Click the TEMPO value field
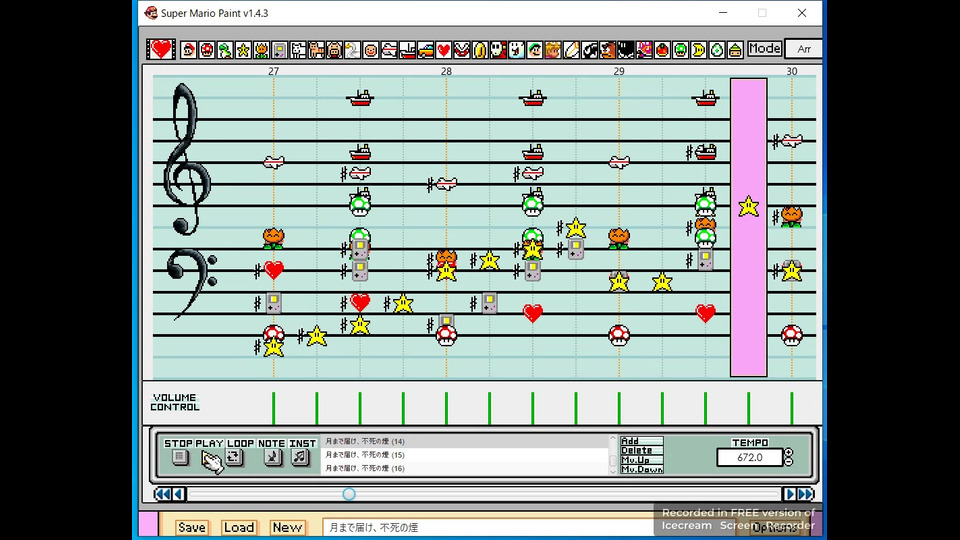The width and height of the screenshot is (960, 540). point(749,457)
